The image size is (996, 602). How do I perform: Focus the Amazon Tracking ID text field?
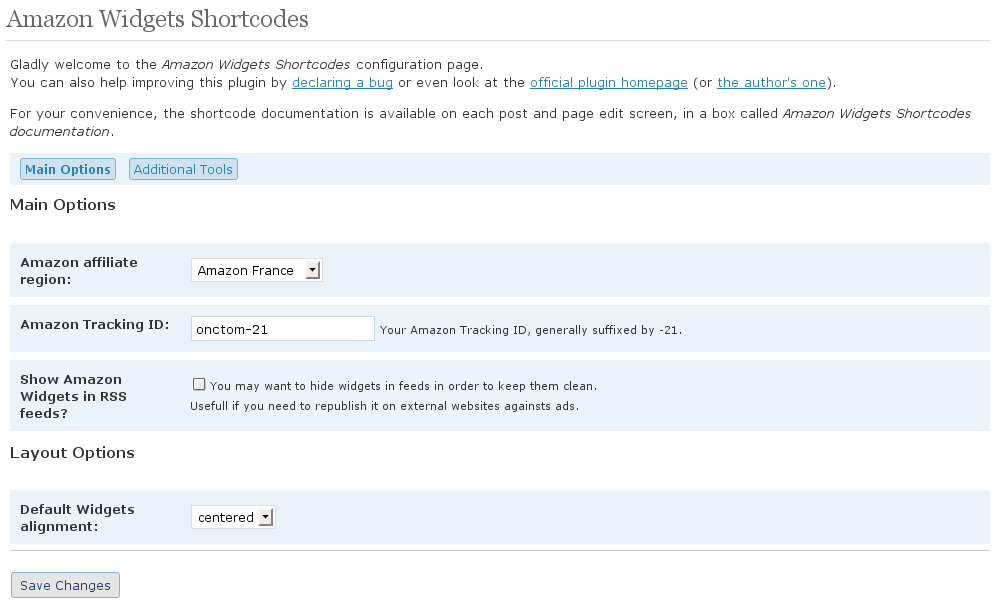pyautogui.click(x=282, y=328)
